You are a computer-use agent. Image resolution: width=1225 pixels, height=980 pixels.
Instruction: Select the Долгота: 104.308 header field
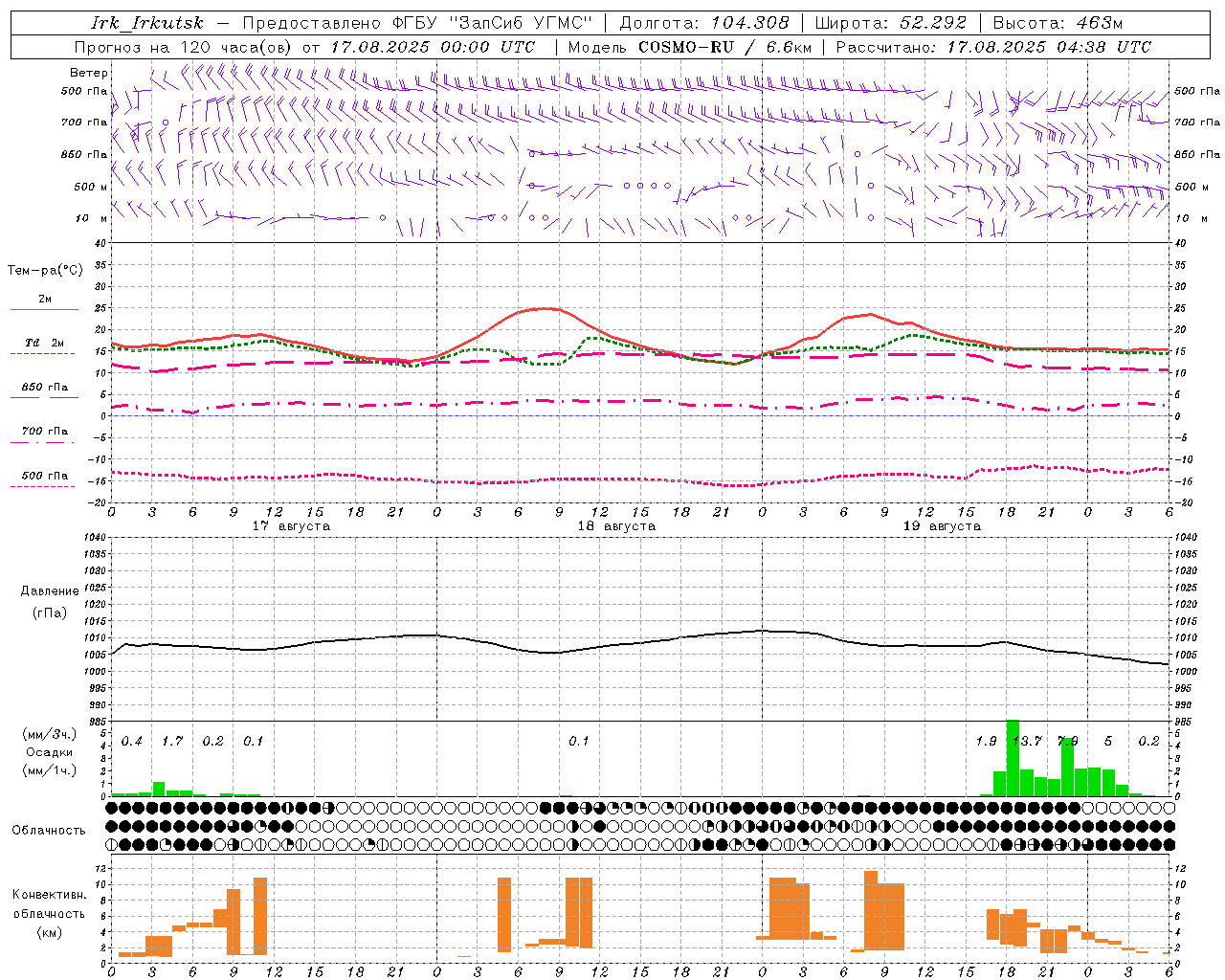coord(704,23)
